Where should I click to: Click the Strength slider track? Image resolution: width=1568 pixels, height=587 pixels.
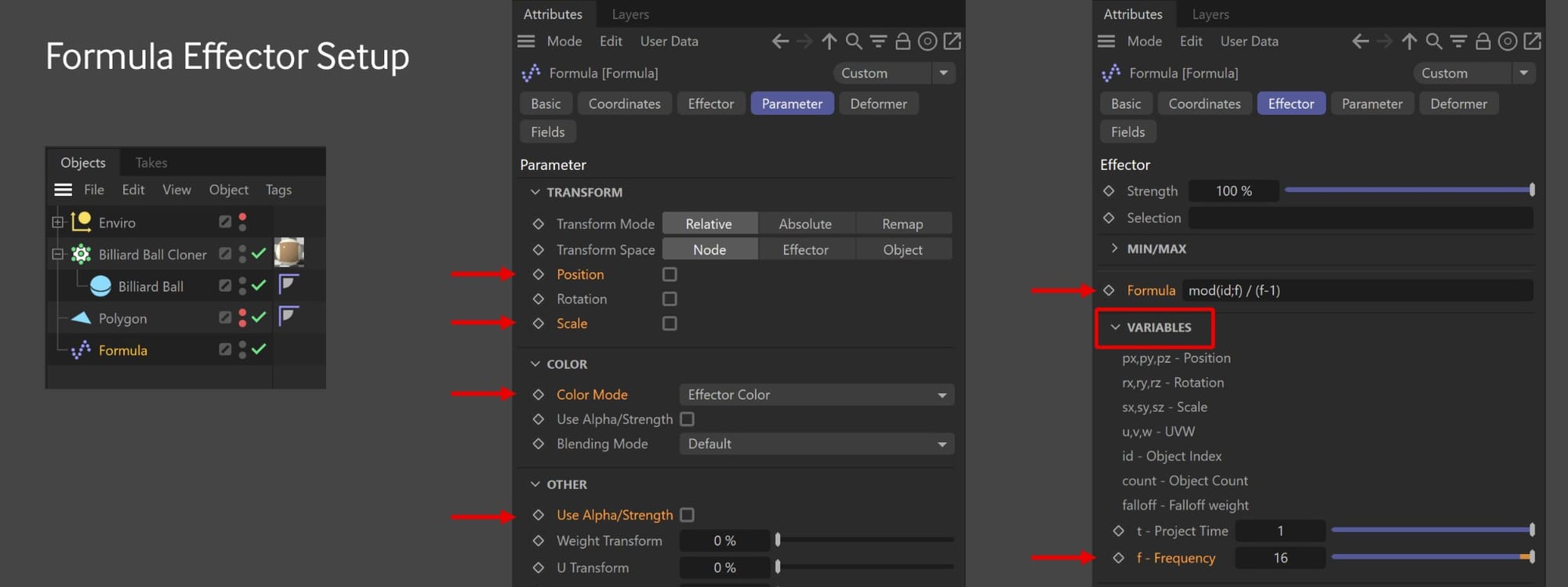click(1409, 190)
